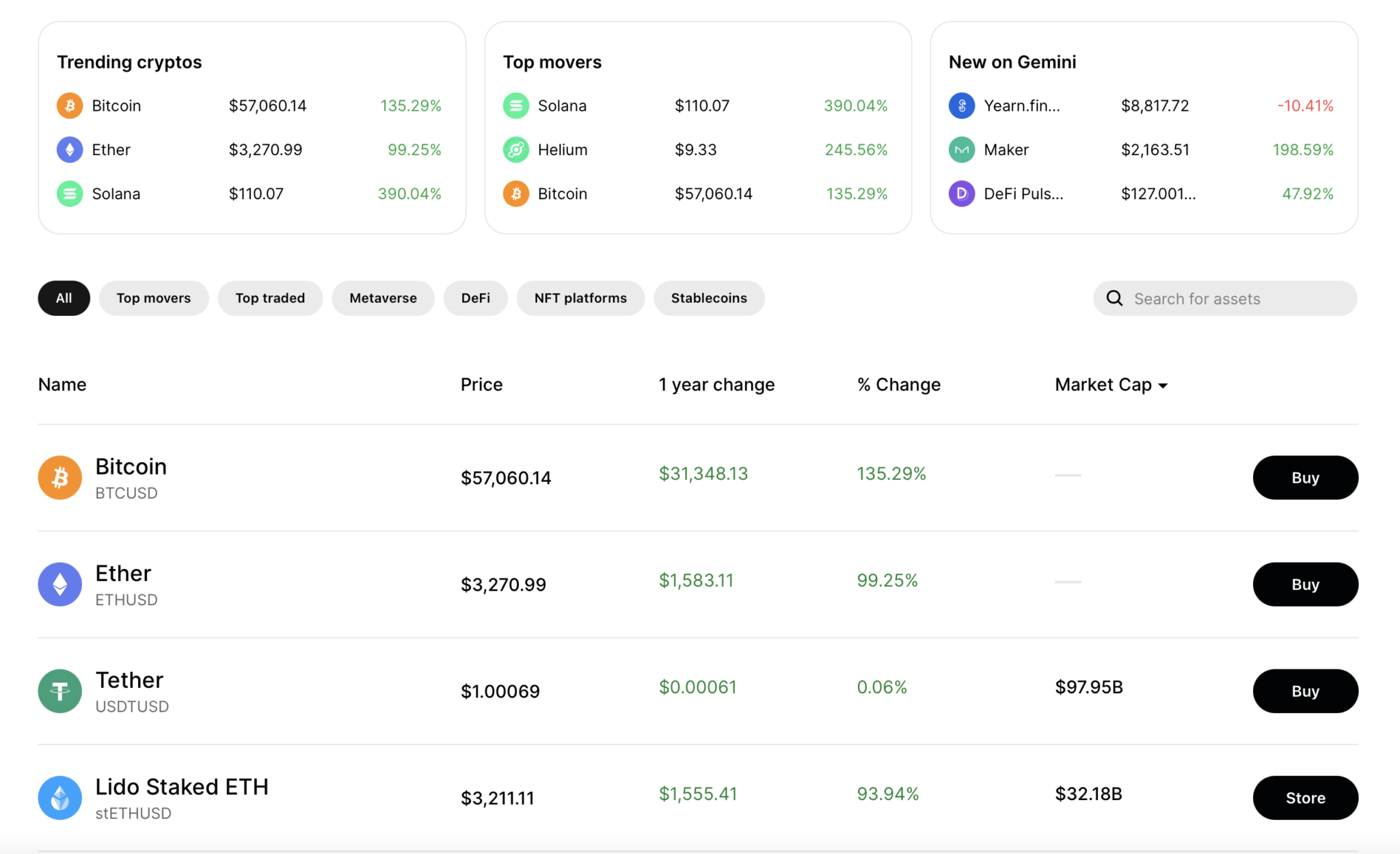Viewport: 1400px width, 854px height.
Task: Click stETHUSD ticker label
Action: click(133, 813)
